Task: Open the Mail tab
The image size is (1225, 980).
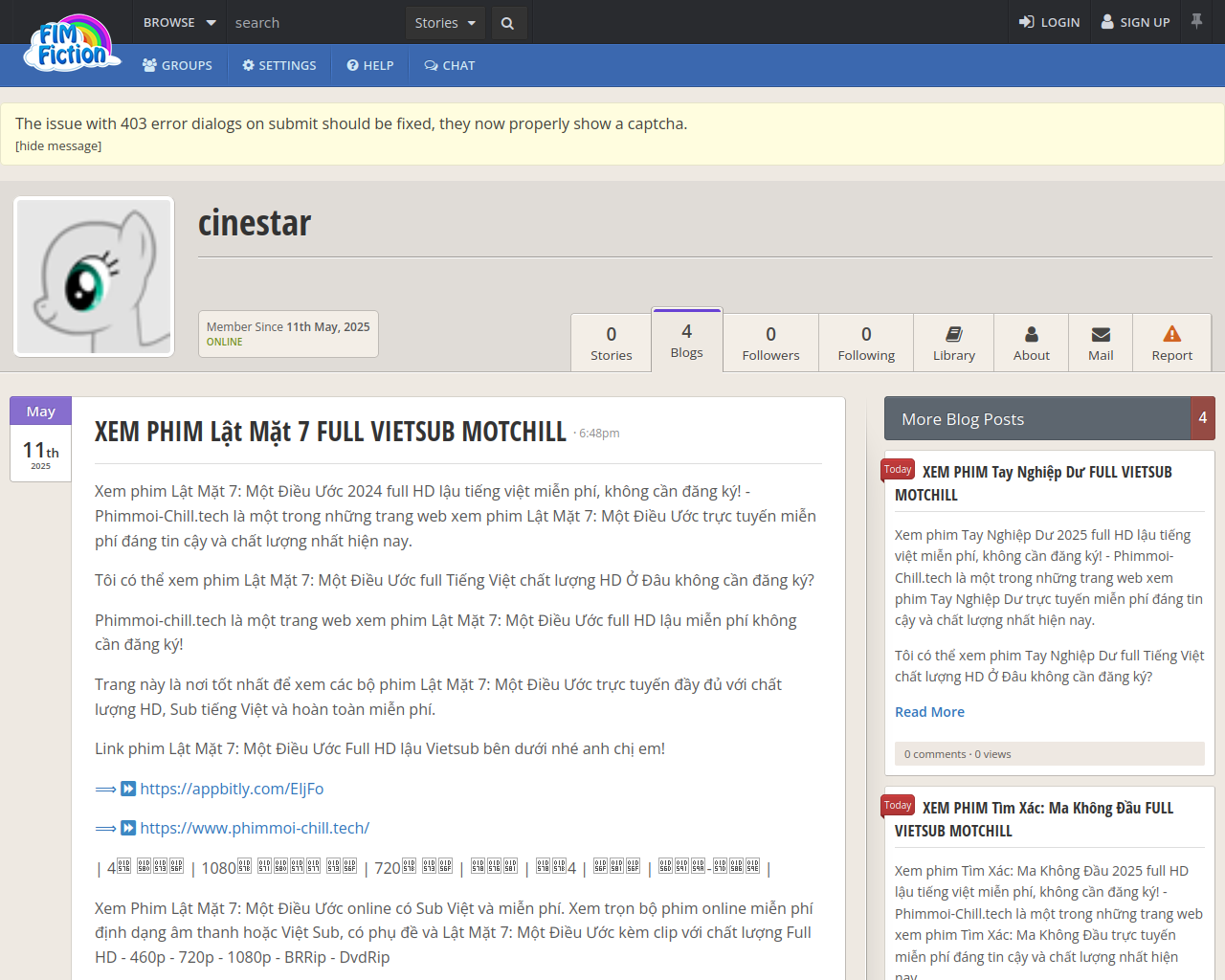Action: 1101,343
